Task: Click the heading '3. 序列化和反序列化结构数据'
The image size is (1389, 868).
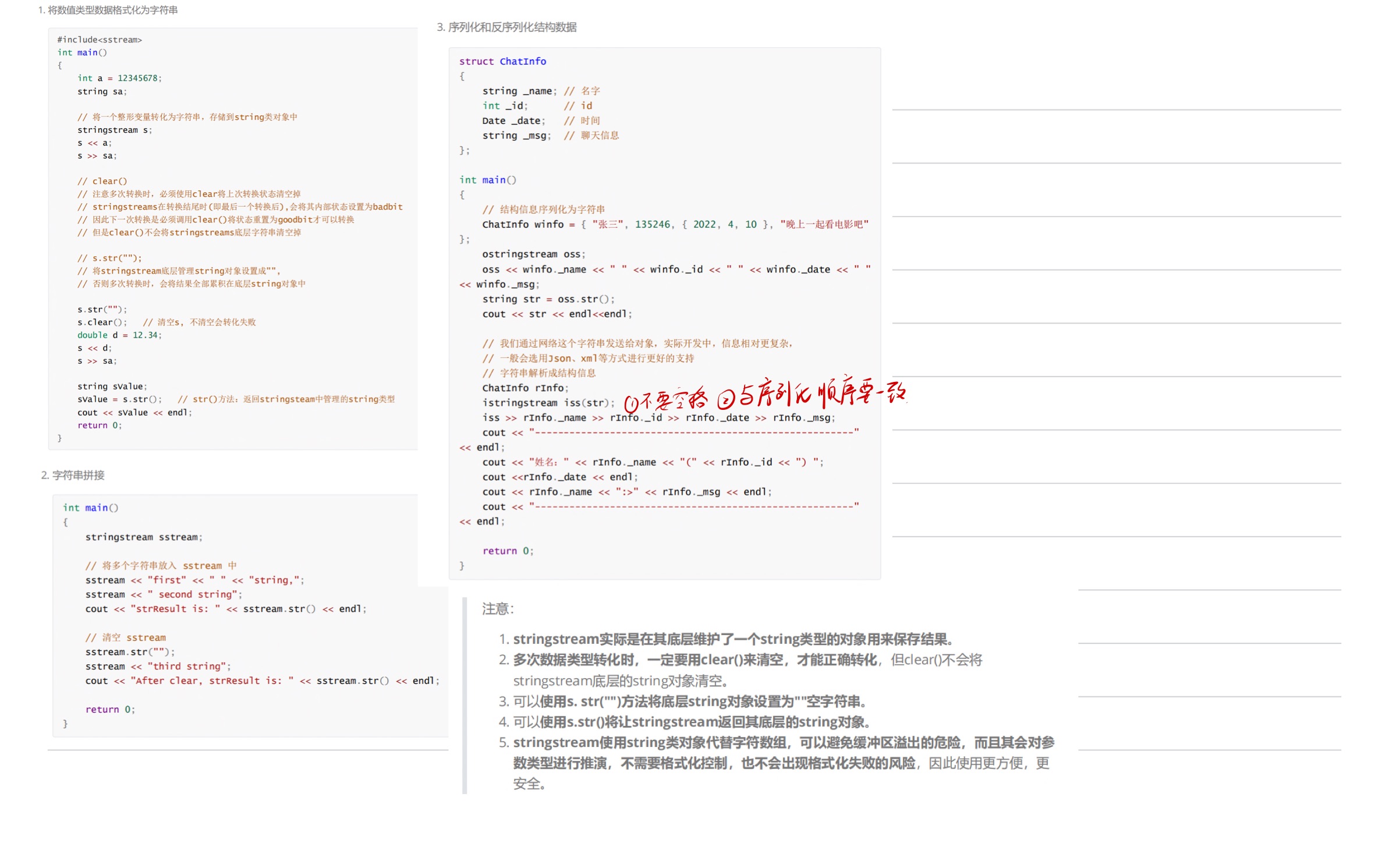Action: coord(506,27)
